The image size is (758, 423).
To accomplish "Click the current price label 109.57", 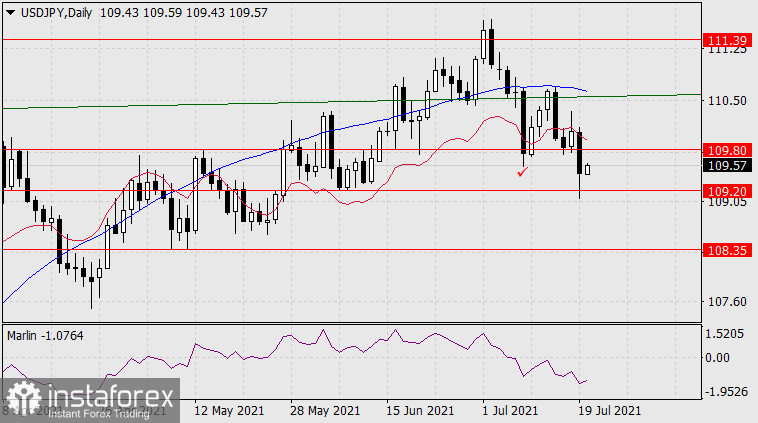I will pyautogui.click(x=722, y=166).
